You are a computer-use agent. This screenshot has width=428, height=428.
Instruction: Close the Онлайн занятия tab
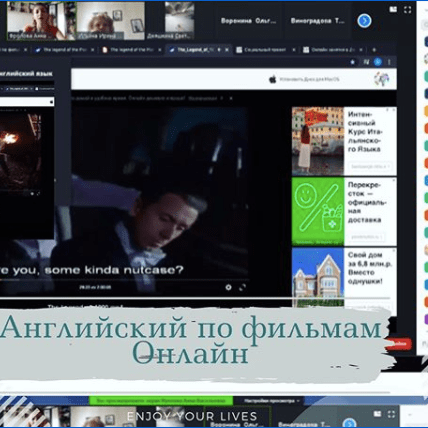[x=361, y=50]
